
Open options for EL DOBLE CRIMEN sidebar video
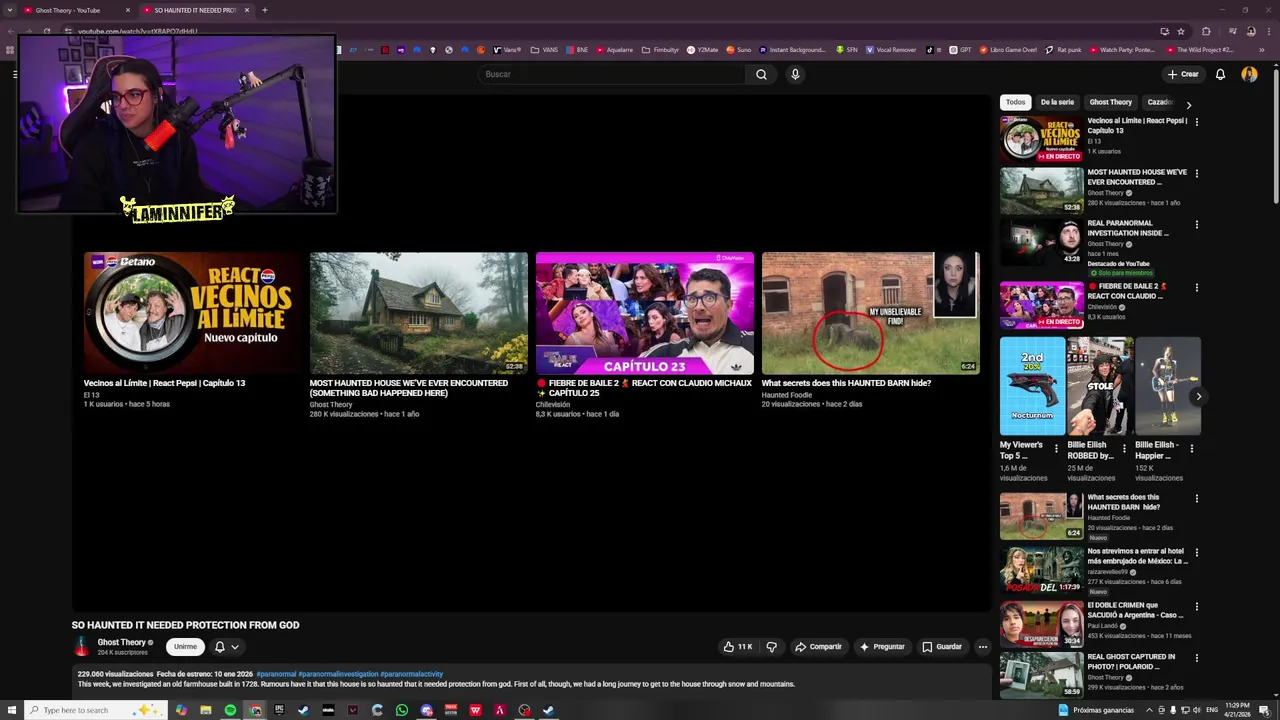(1196, 606)
